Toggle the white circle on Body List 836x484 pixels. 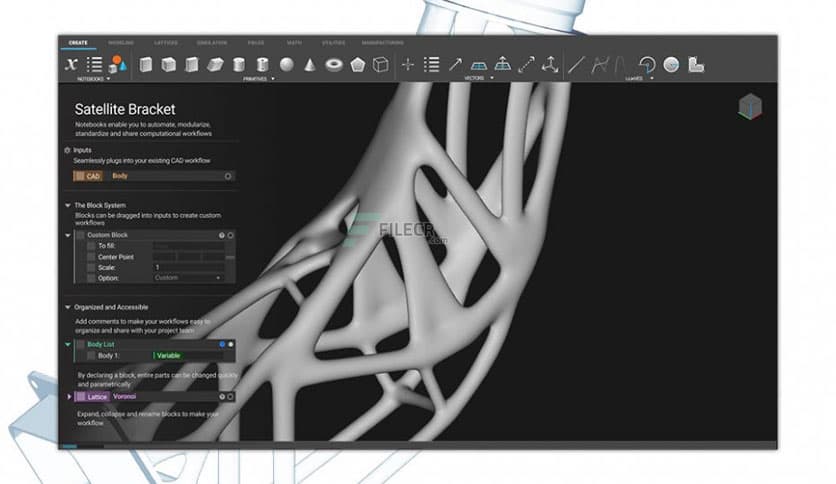click(x=230, y=344)
